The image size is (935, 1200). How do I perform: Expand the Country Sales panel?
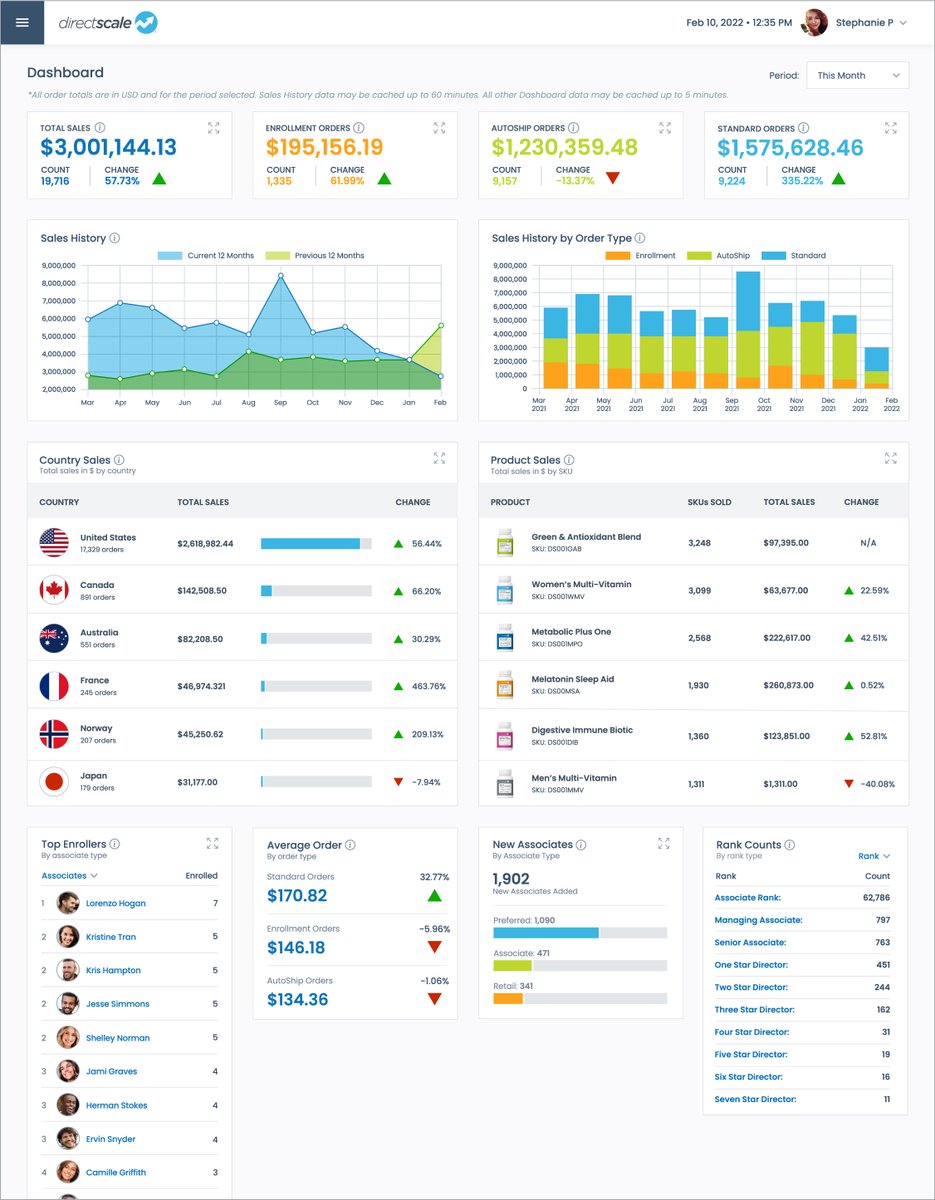coord(440,458)
